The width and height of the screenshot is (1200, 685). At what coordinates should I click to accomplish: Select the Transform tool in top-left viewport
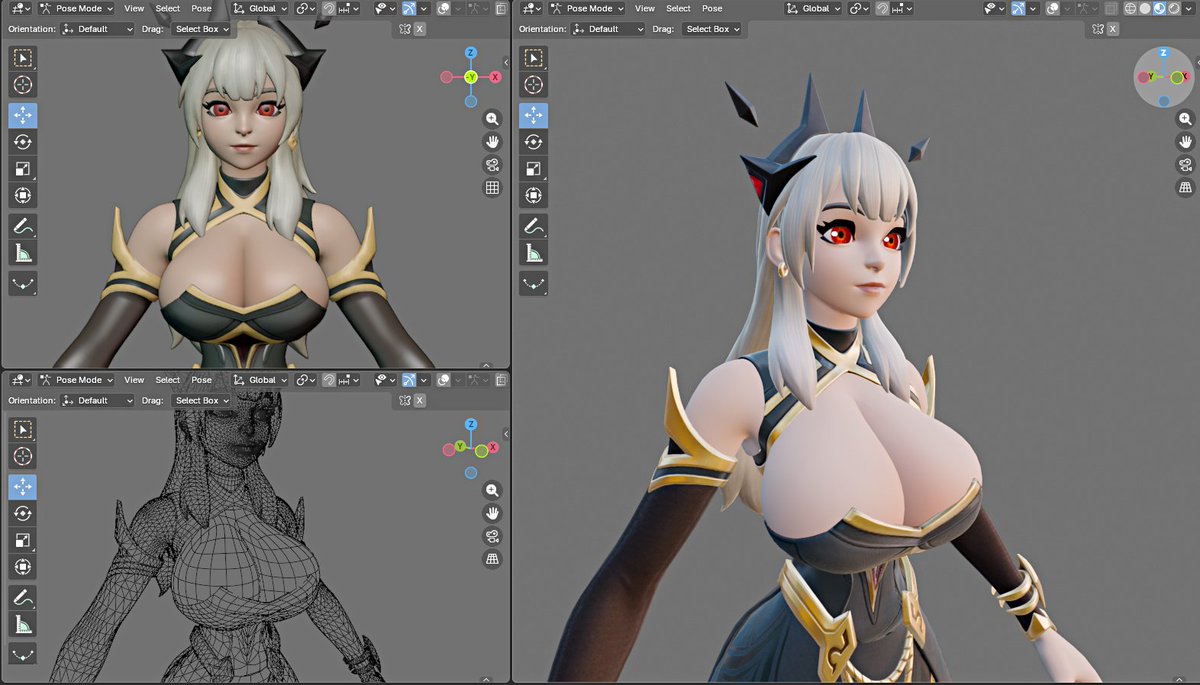click(x=23, y=195)
